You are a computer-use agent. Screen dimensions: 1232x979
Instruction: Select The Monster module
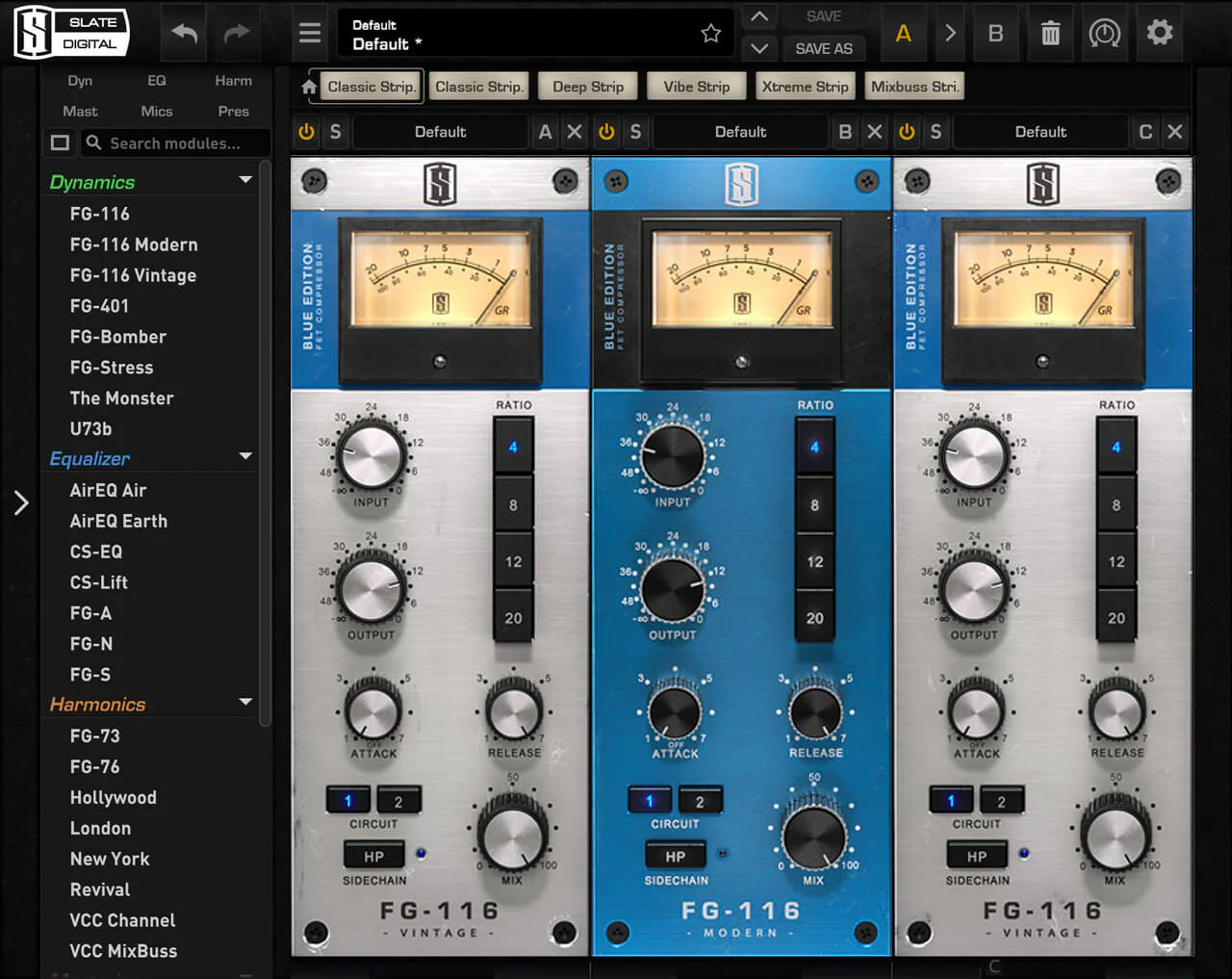coord(122,399)
